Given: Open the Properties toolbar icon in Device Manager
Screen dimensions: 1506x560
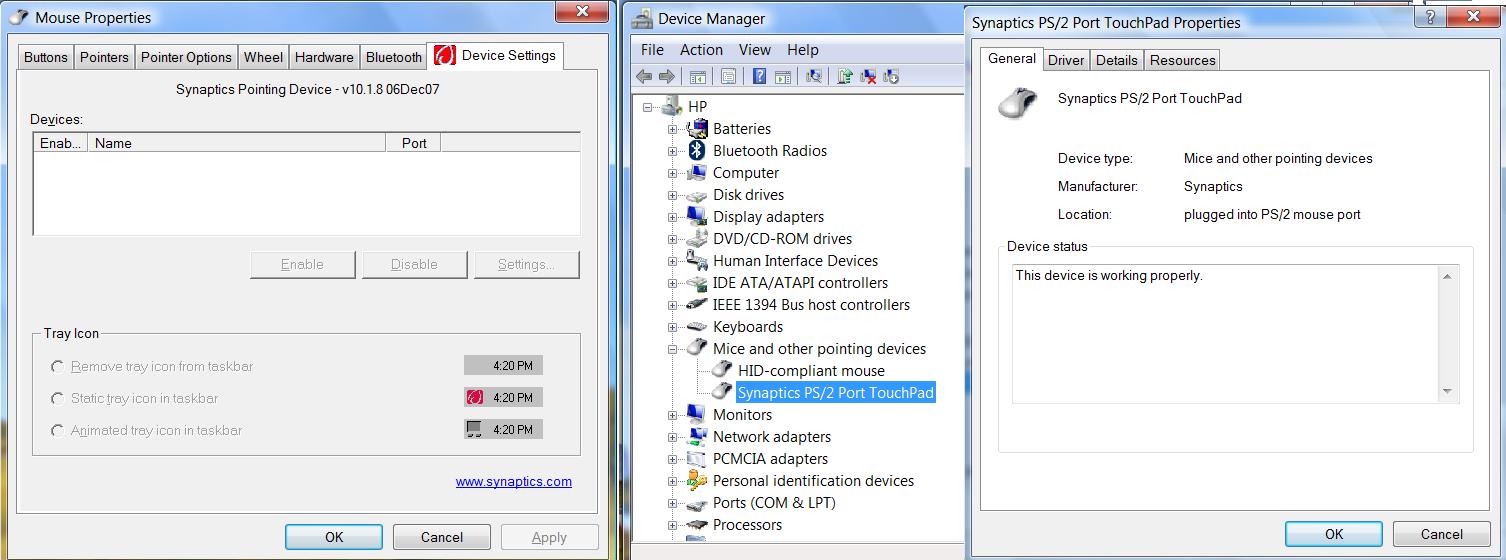Looking at the screenshot, I should (728, 76).
